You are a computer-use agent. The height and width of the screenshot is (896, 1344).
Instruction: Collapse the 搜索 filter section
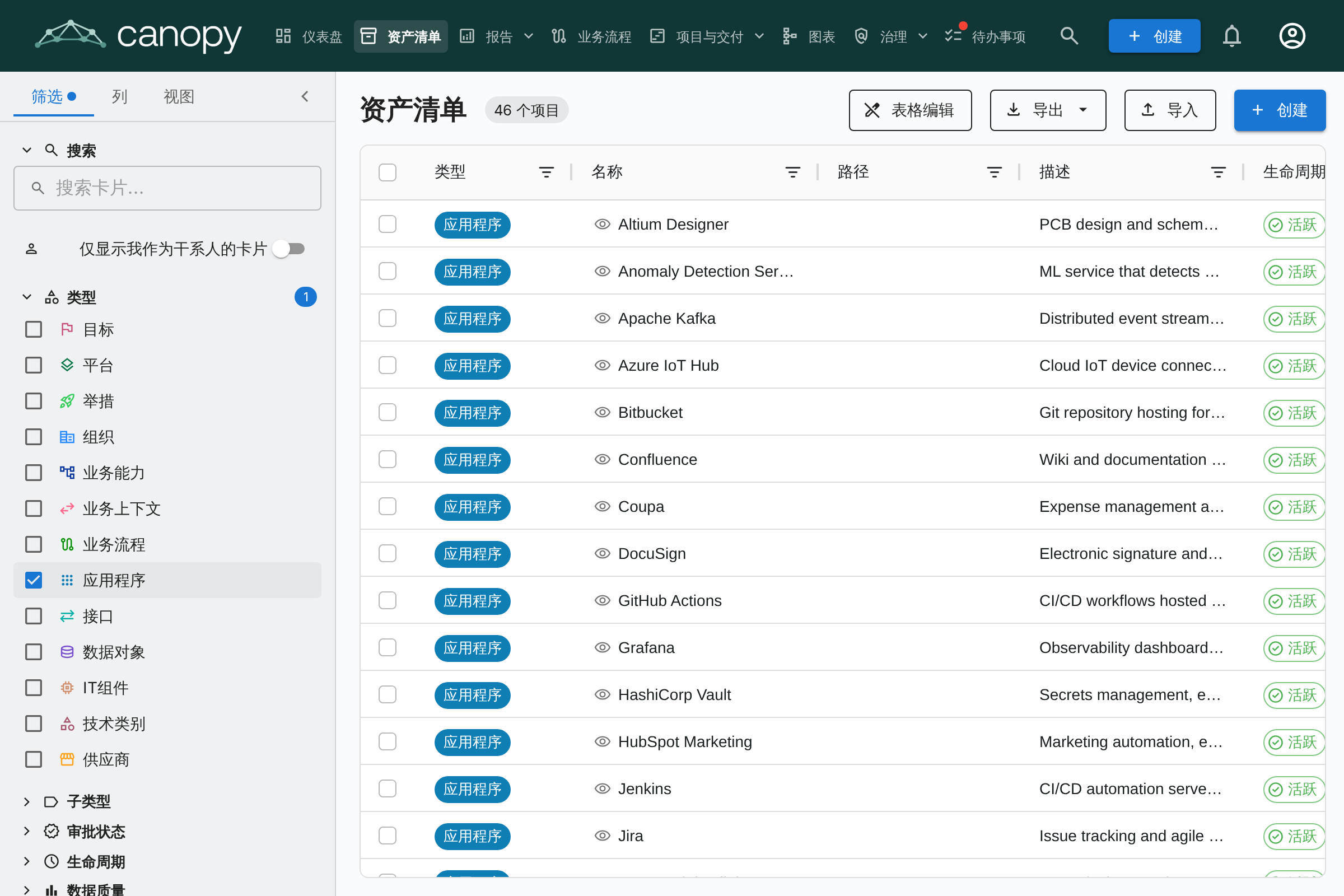pyautogui.click(x=26, y=150)
